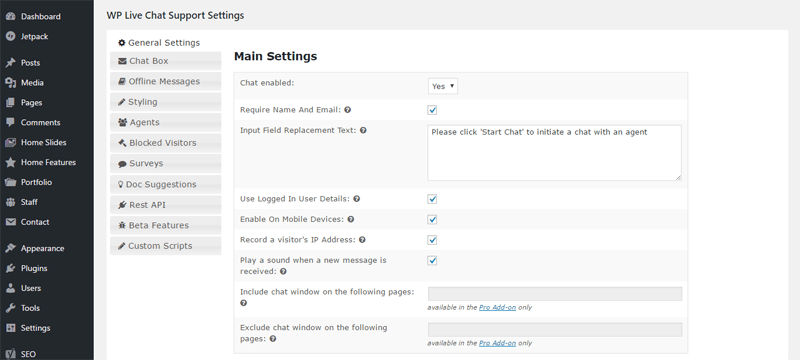
Task: Toggle the play sound on new message checkbox
Action: [432, 261]
